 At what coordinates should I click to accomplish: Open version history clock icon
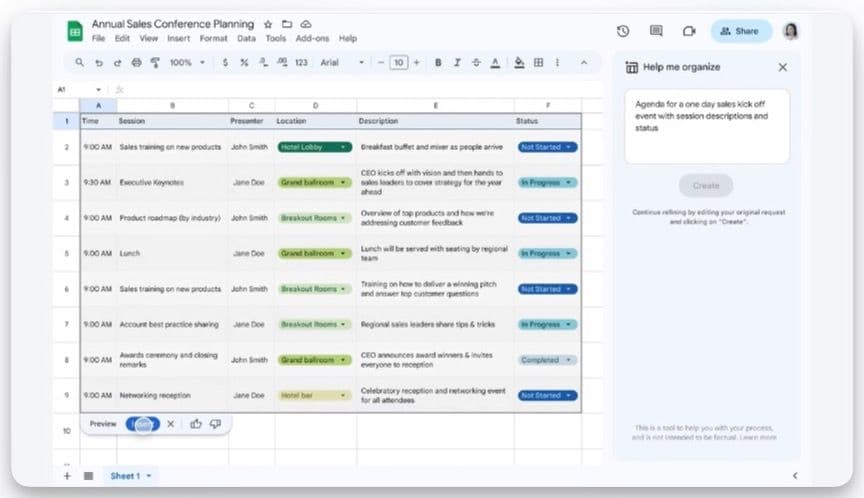[623, 31]
